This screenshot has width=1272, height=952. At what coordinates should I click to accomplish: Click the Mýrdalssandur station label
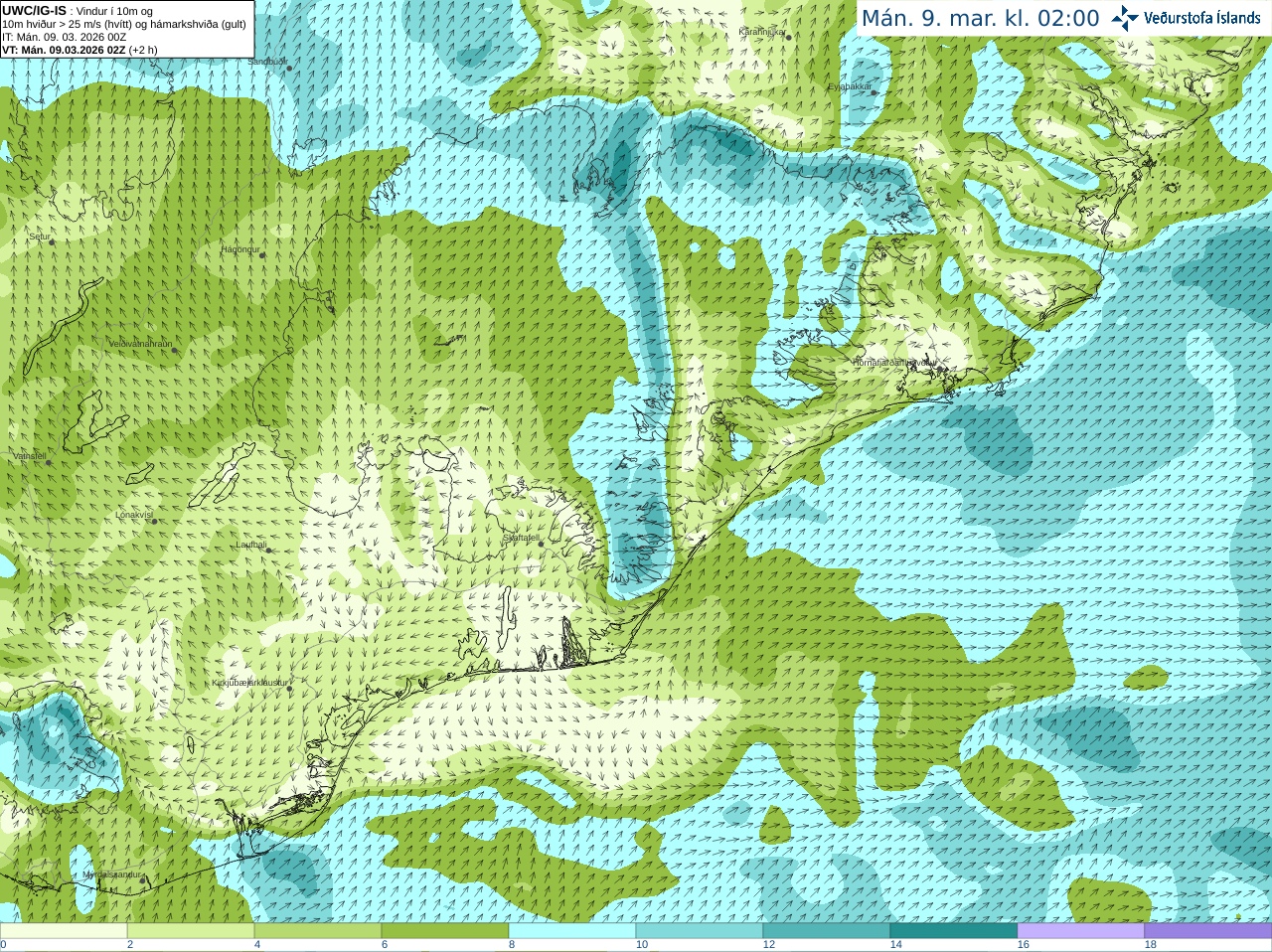(x=112, y=874)
